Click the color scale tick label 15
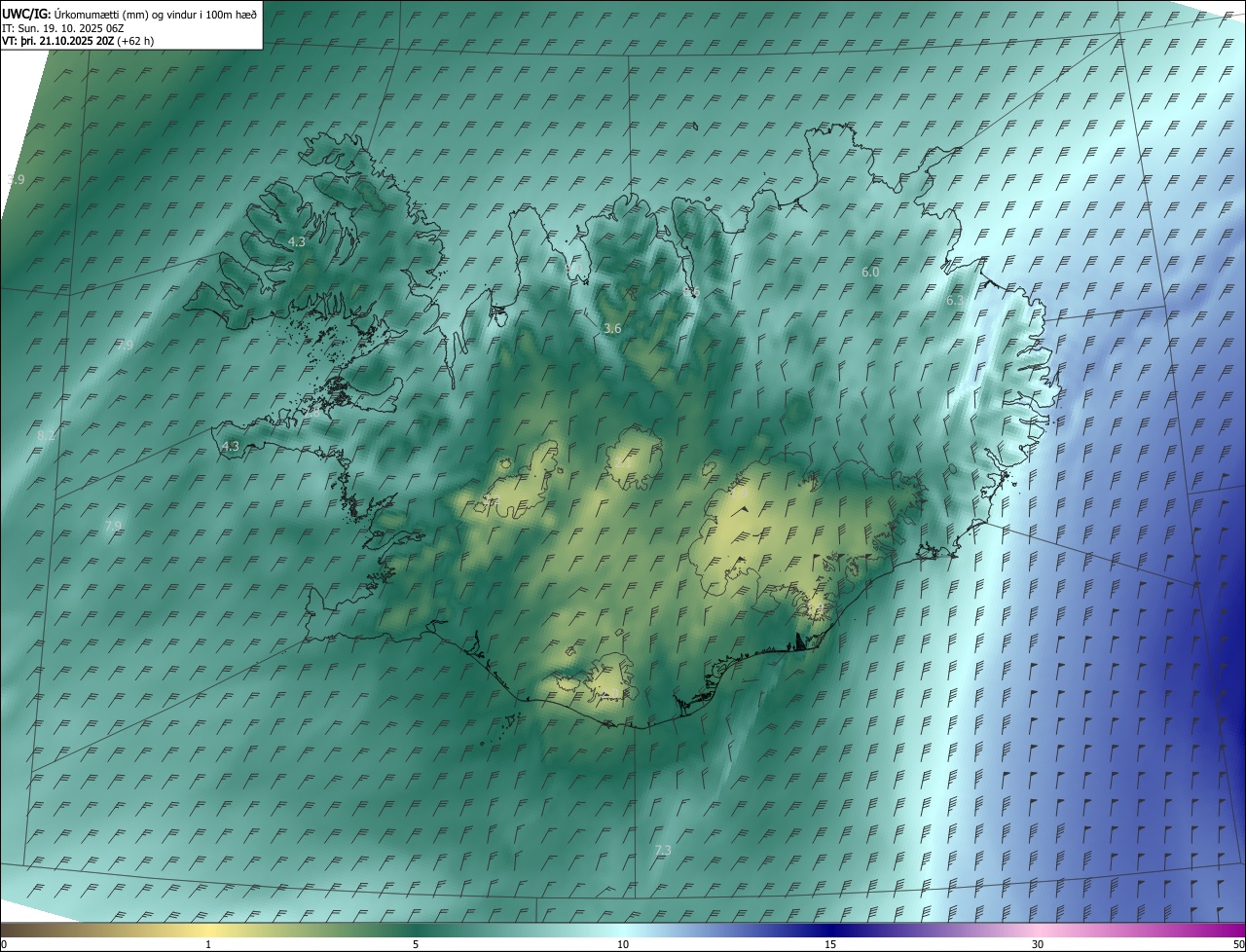The width and height of the screenshot is (1246, 952). tap(830, 945)
